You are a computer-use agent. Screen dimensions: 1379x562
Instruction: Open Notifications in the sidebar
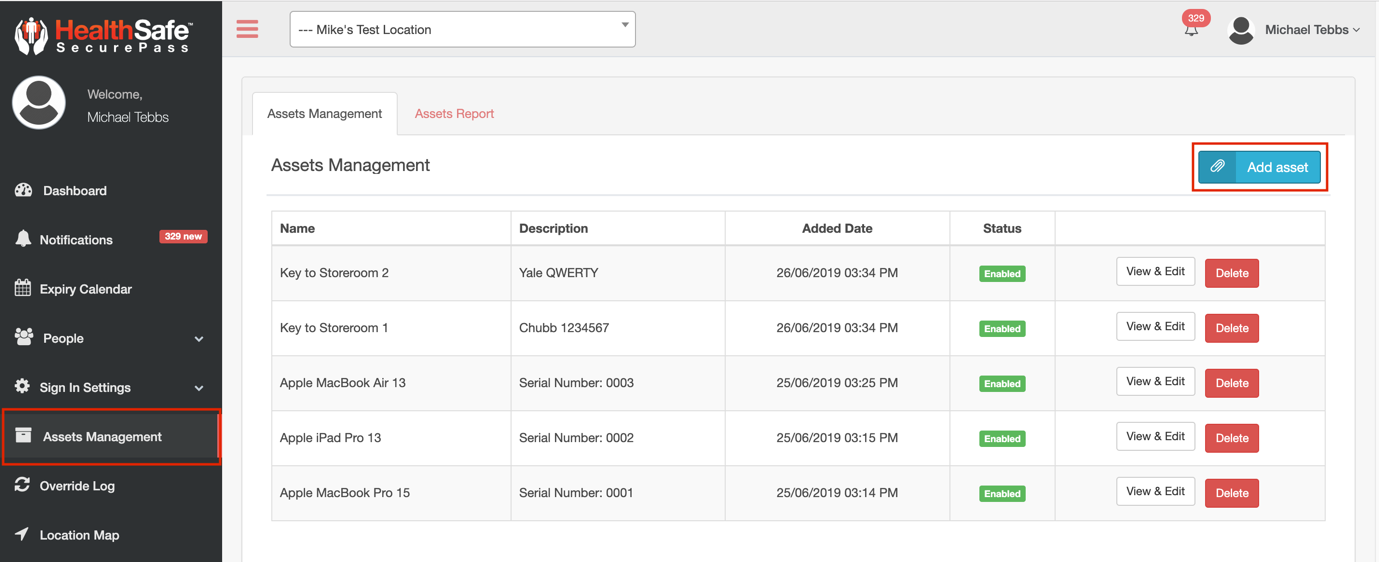coord(76,240)
